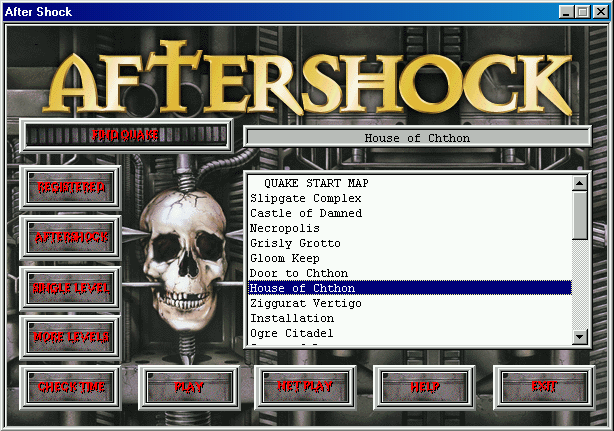
Task: Choose Ziggurat Vertigo level
Action: pyautogui.click(x=410, y=303)
